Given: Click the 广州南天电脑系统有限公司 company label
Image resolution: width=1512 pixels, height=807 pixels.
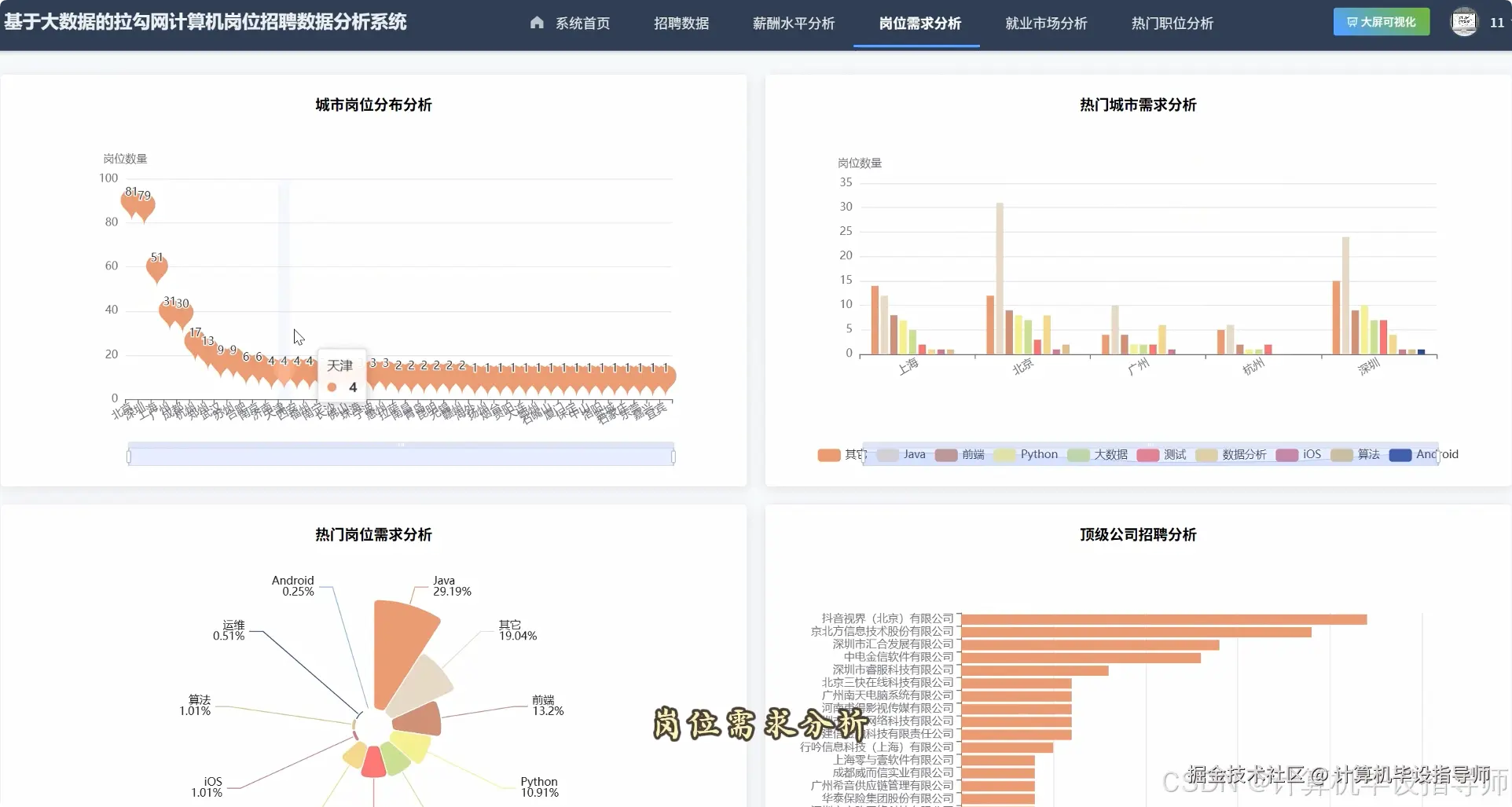Looking at the screenshot, I should [x=887, y=696].
